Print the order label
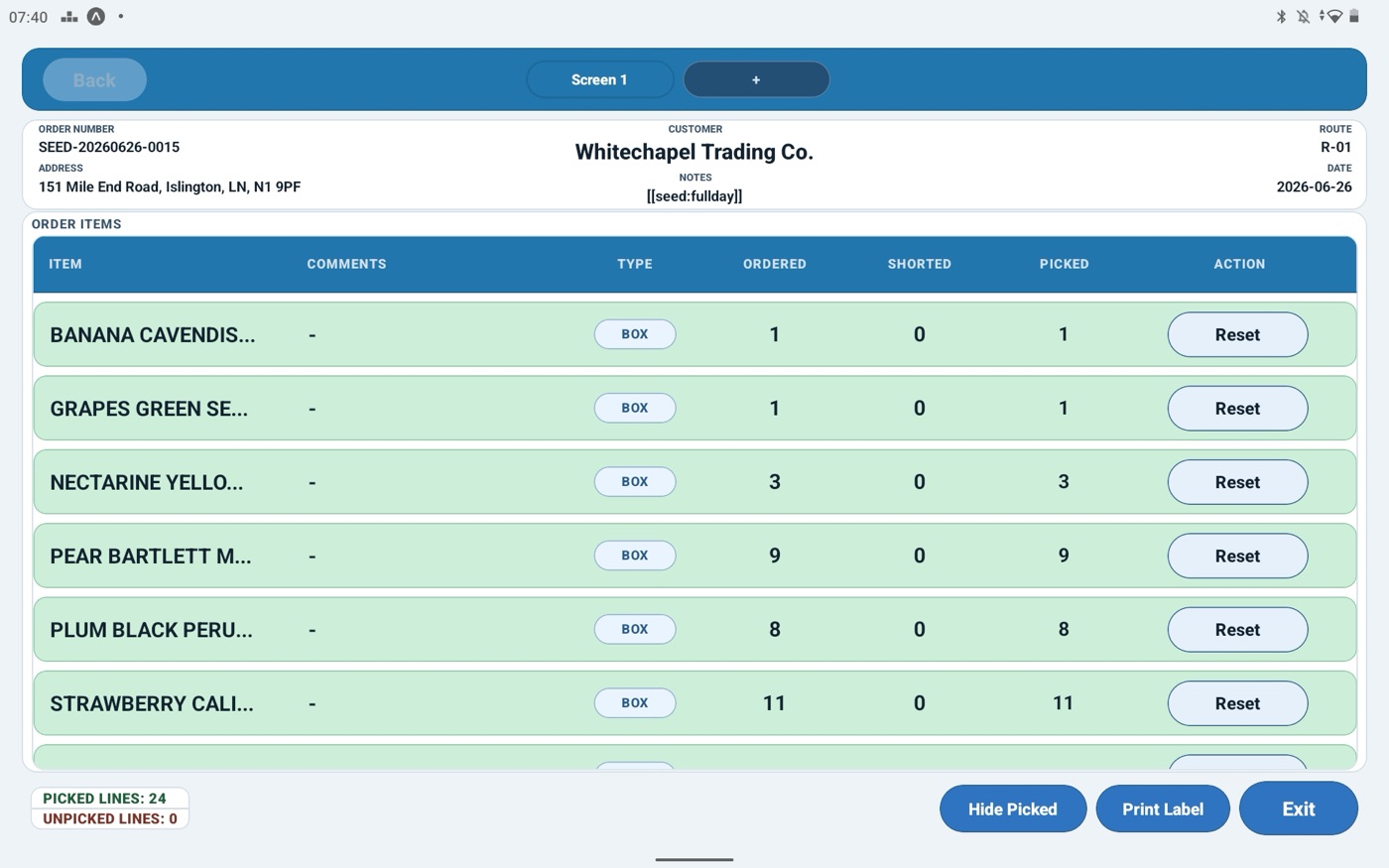 click(x=1163, y=808)
